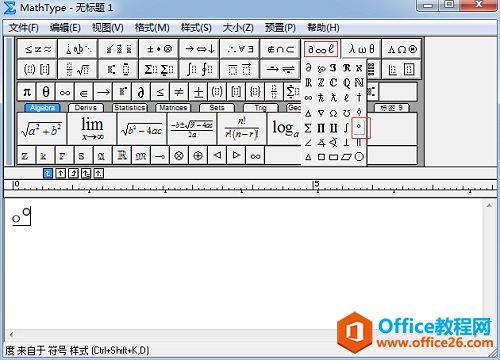Switch to the Sets tab

pos(217,108)
